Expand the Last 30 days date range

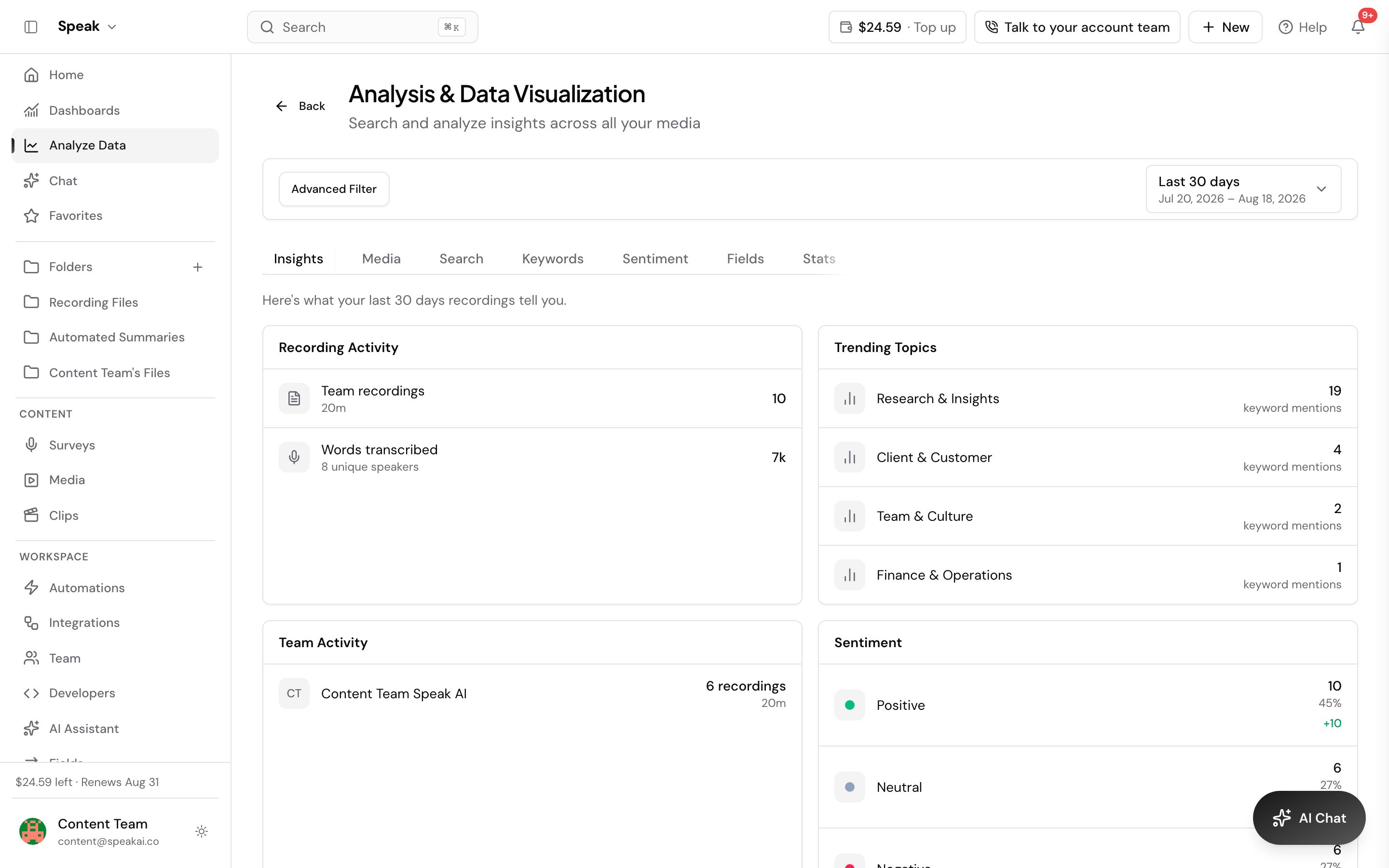pos(1243,189)
